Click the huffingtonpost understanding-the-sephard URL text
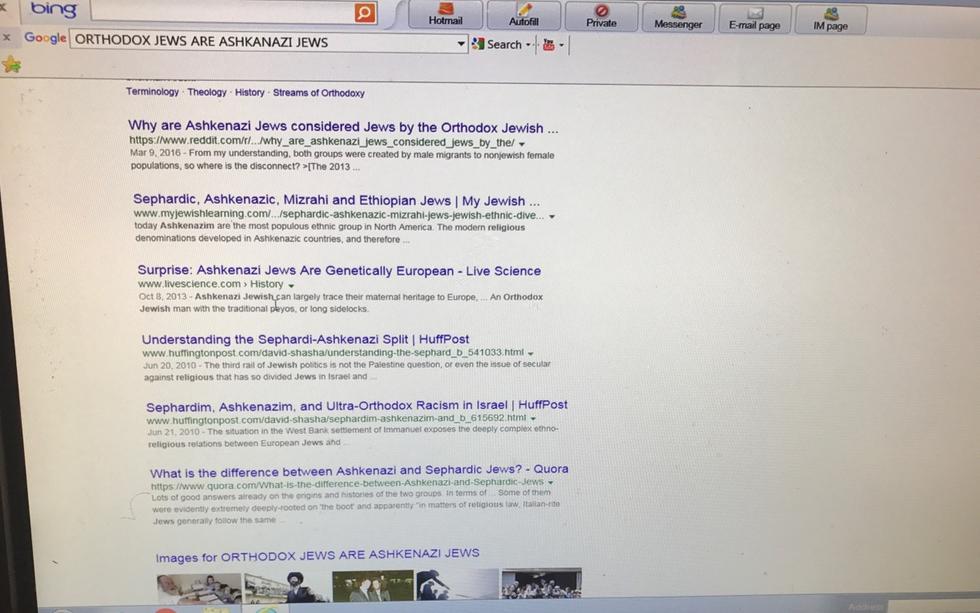The width and height of the screenshot is (980, 613). pyautogui.click(x=333, y=352)
